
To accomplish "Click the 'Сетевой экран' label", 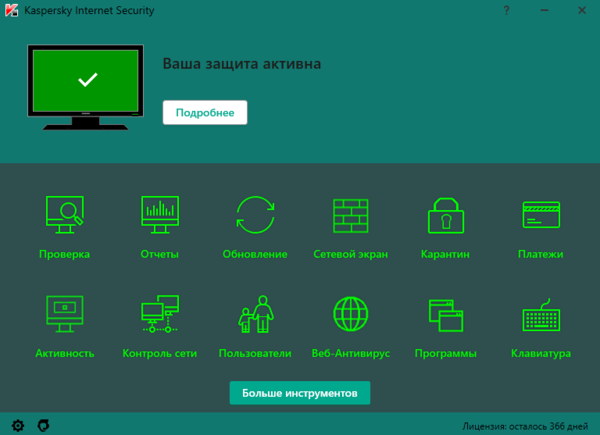I will 351,254.
